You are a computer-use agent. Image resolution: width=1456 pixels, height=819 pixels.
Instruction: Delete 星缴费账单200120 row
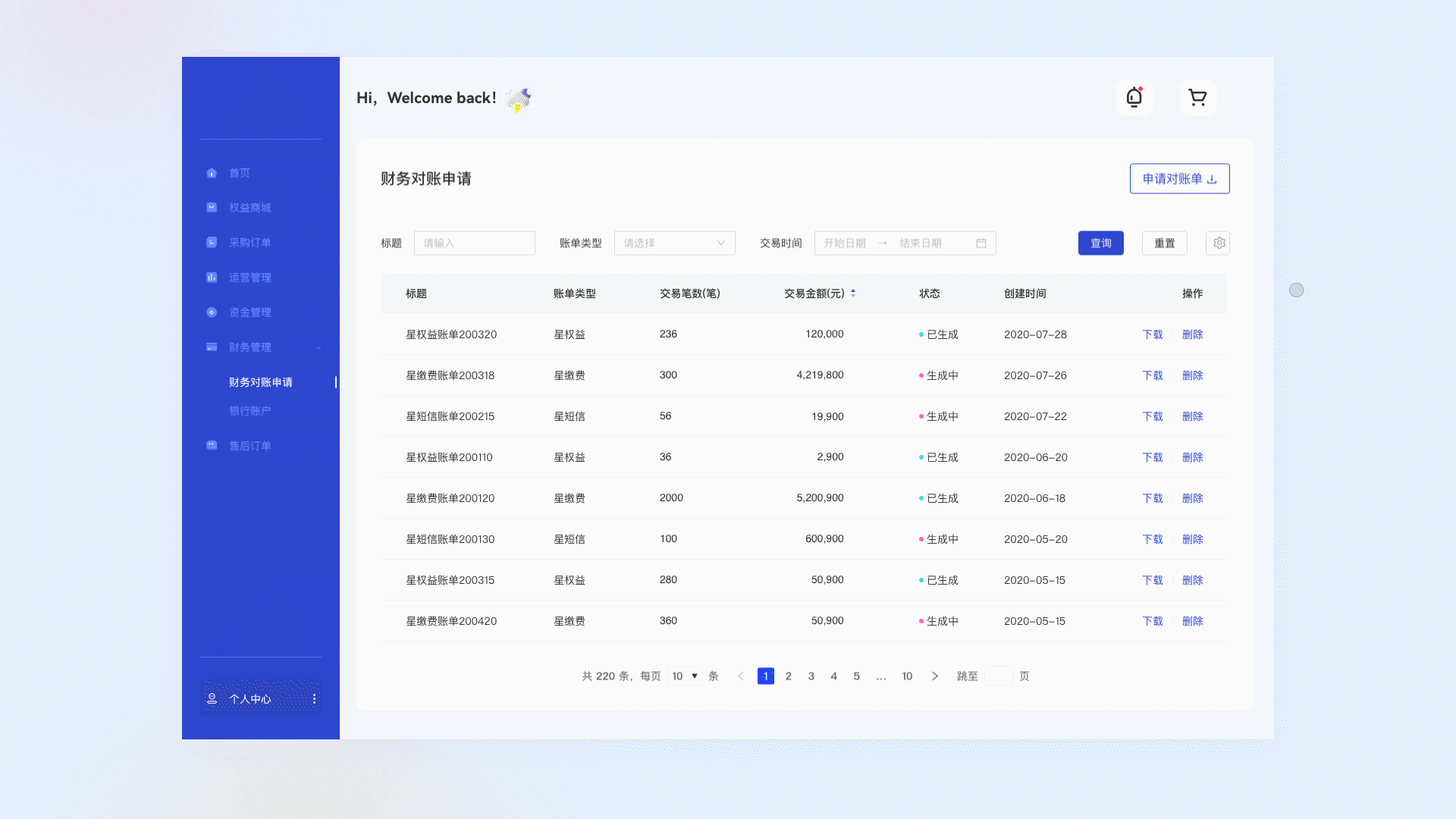1193,498
